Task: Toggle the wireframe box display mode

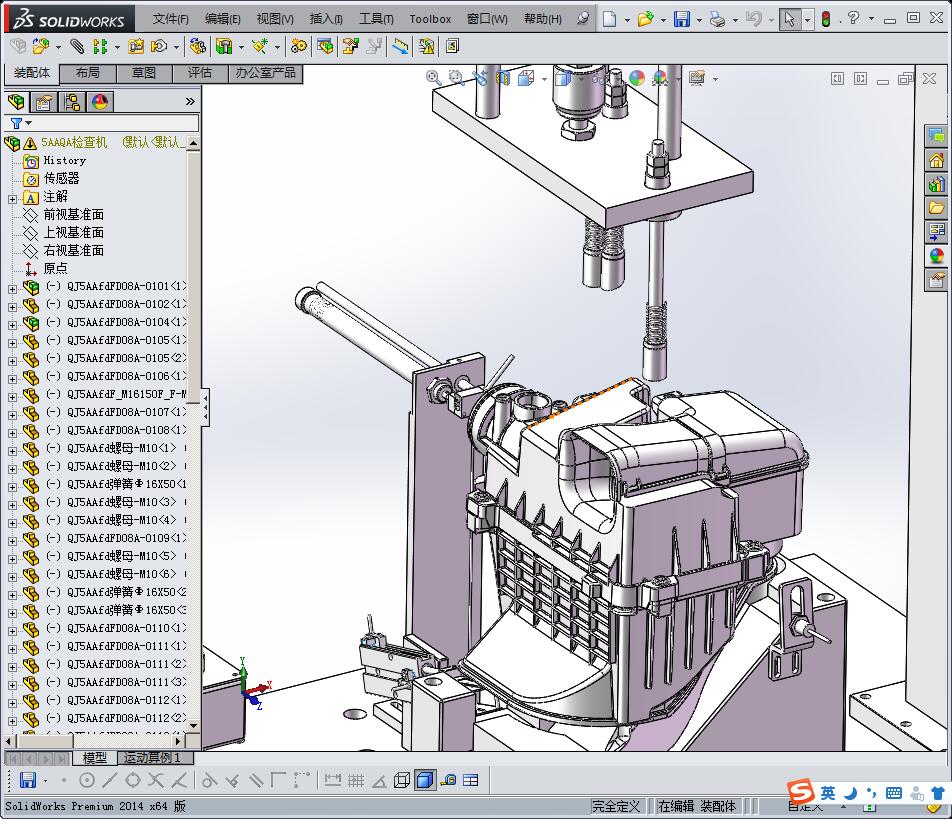Action: [402, 780]
